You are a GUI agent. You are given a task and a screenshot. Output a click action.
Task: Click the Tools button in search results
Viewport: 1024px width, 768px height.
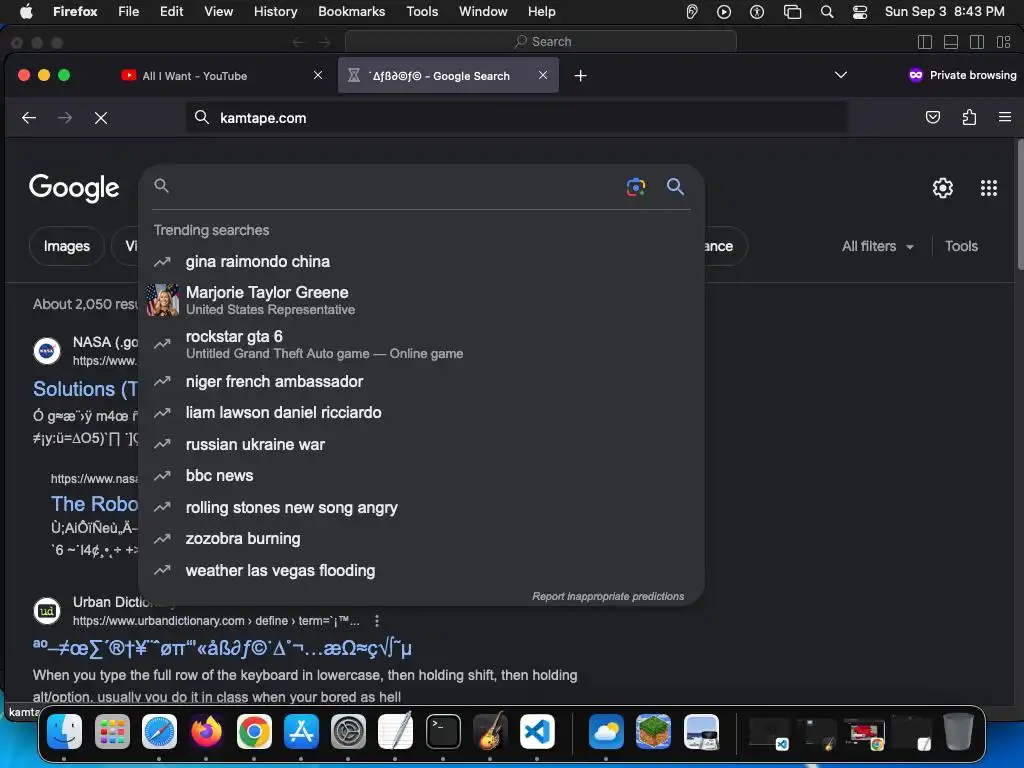tap(961, 246)
